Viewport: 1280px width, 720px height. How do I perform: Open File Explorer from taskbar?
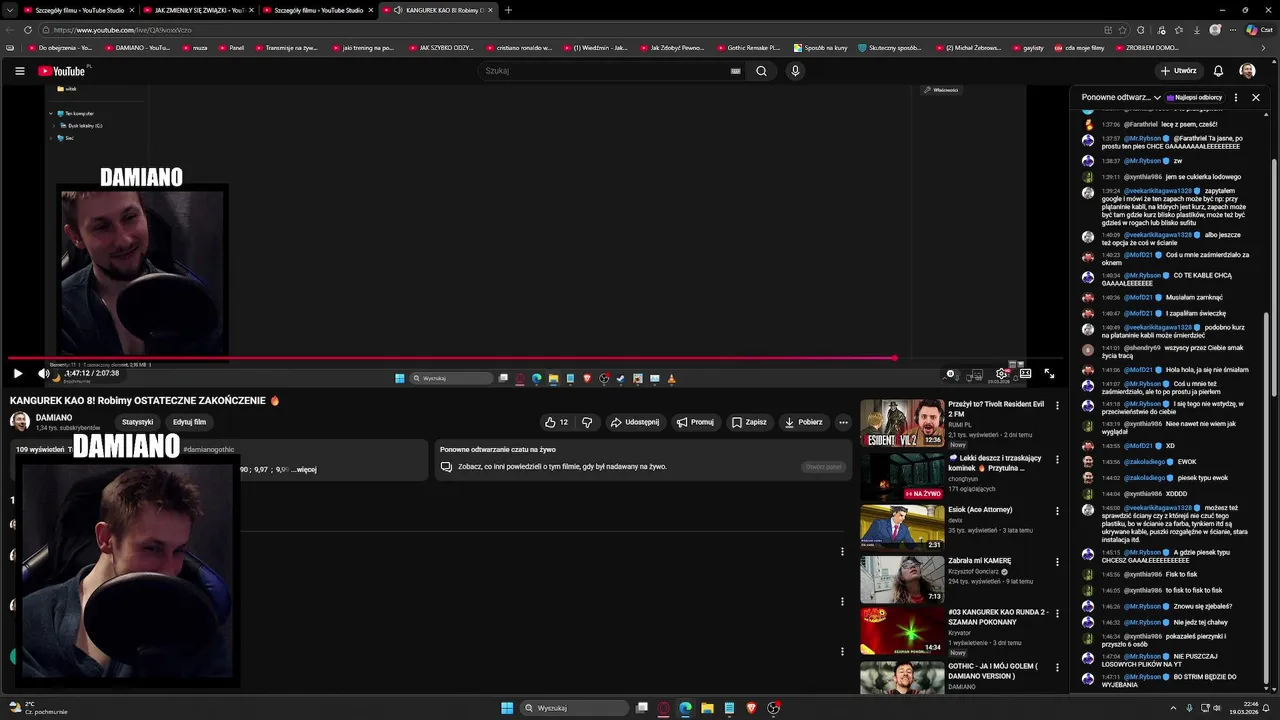[707, 708]
